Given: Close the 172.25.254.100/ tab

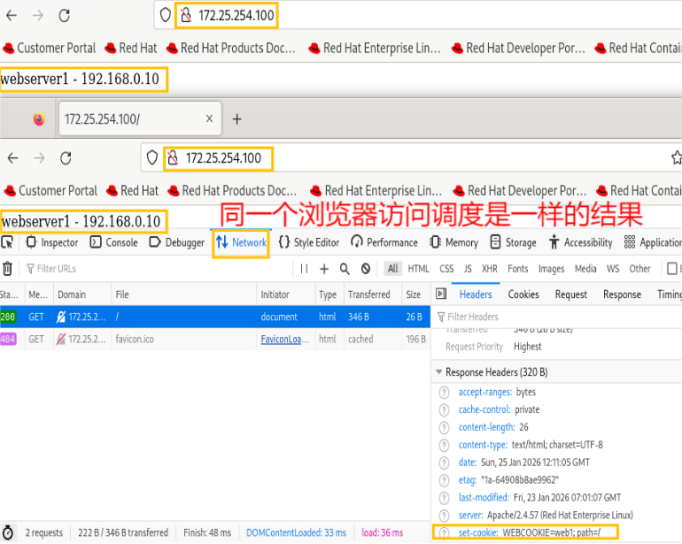Looking at the screenshot, I should click(x=209, y=119).
